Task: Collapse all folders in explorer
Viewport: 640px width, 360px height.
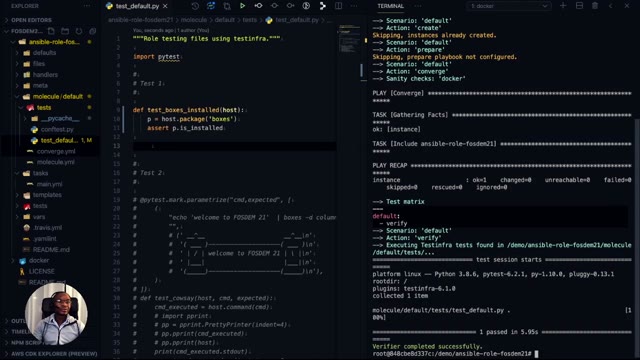Action: pos(93,31)
